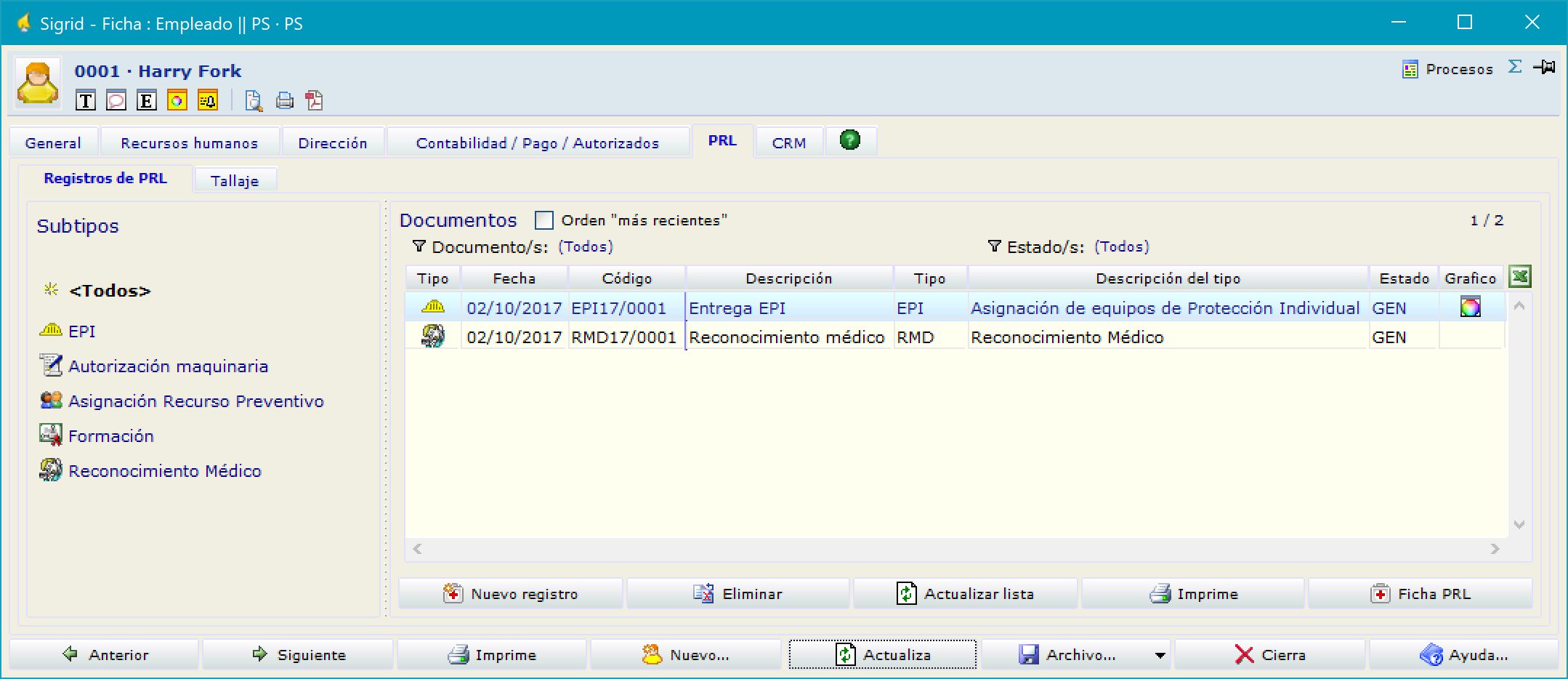Select Autorización maquinaria subtype
This screenshot has width=1568, height=679.
tap(169, 366)
